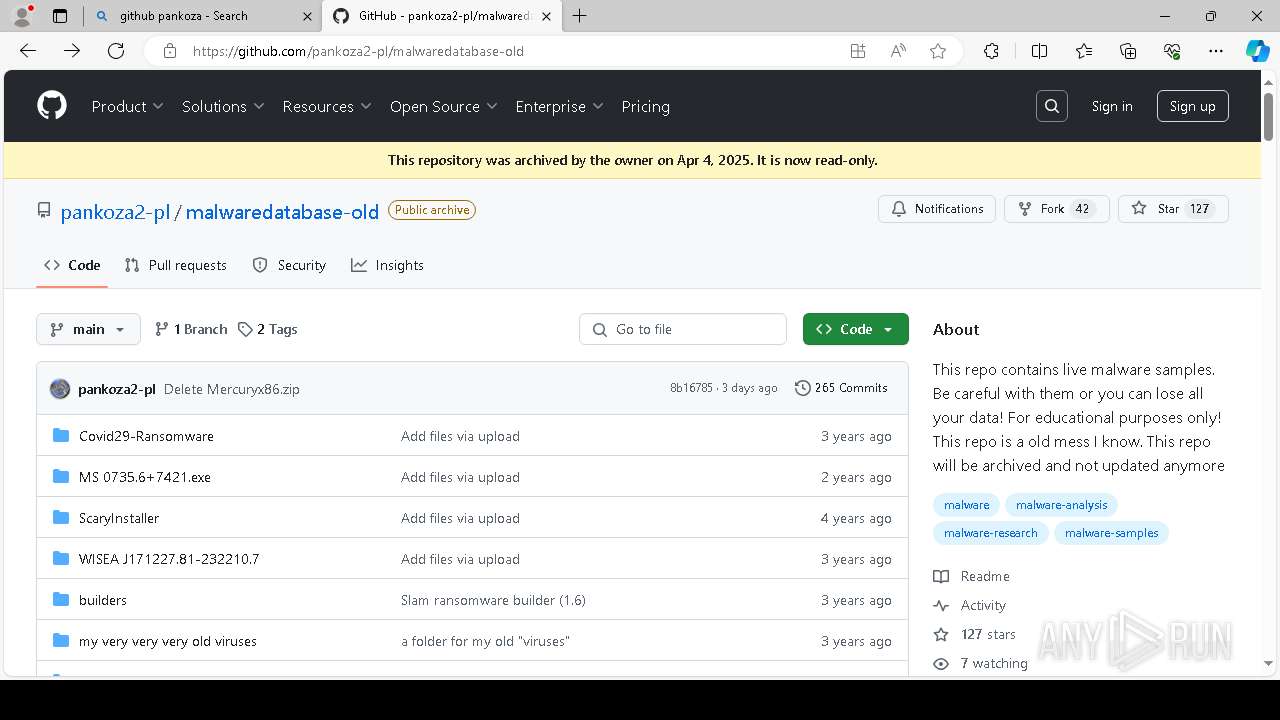1280x720 pixels.
Task: Open the Read aloud icon in address bar
Action: [x=898, y=51]
